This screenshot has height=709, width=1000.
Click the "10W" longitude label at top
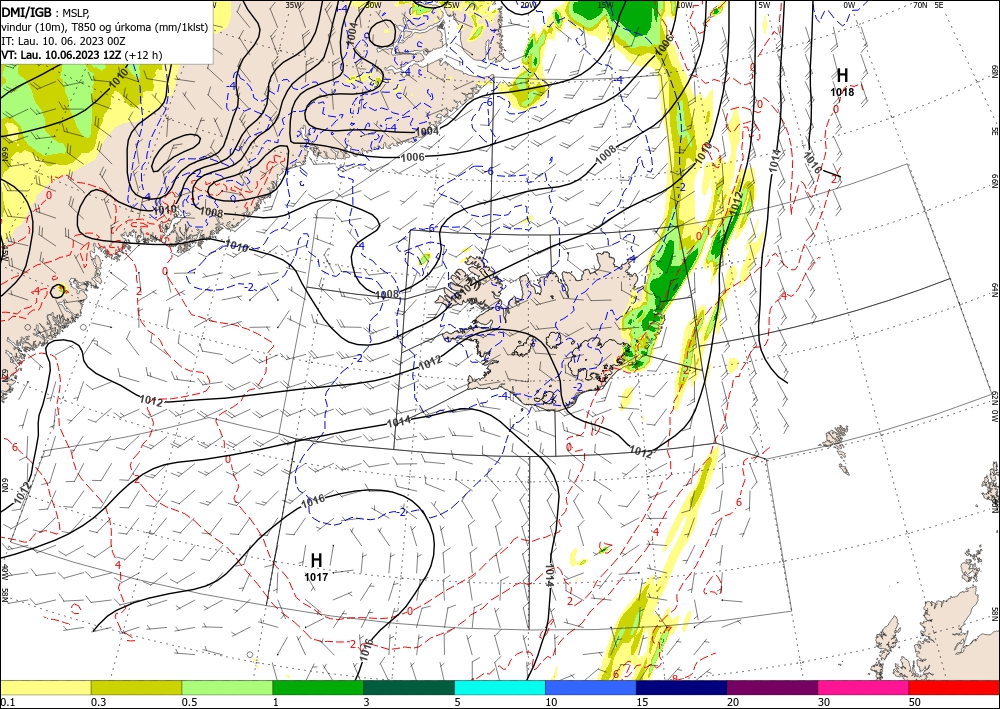684,5
